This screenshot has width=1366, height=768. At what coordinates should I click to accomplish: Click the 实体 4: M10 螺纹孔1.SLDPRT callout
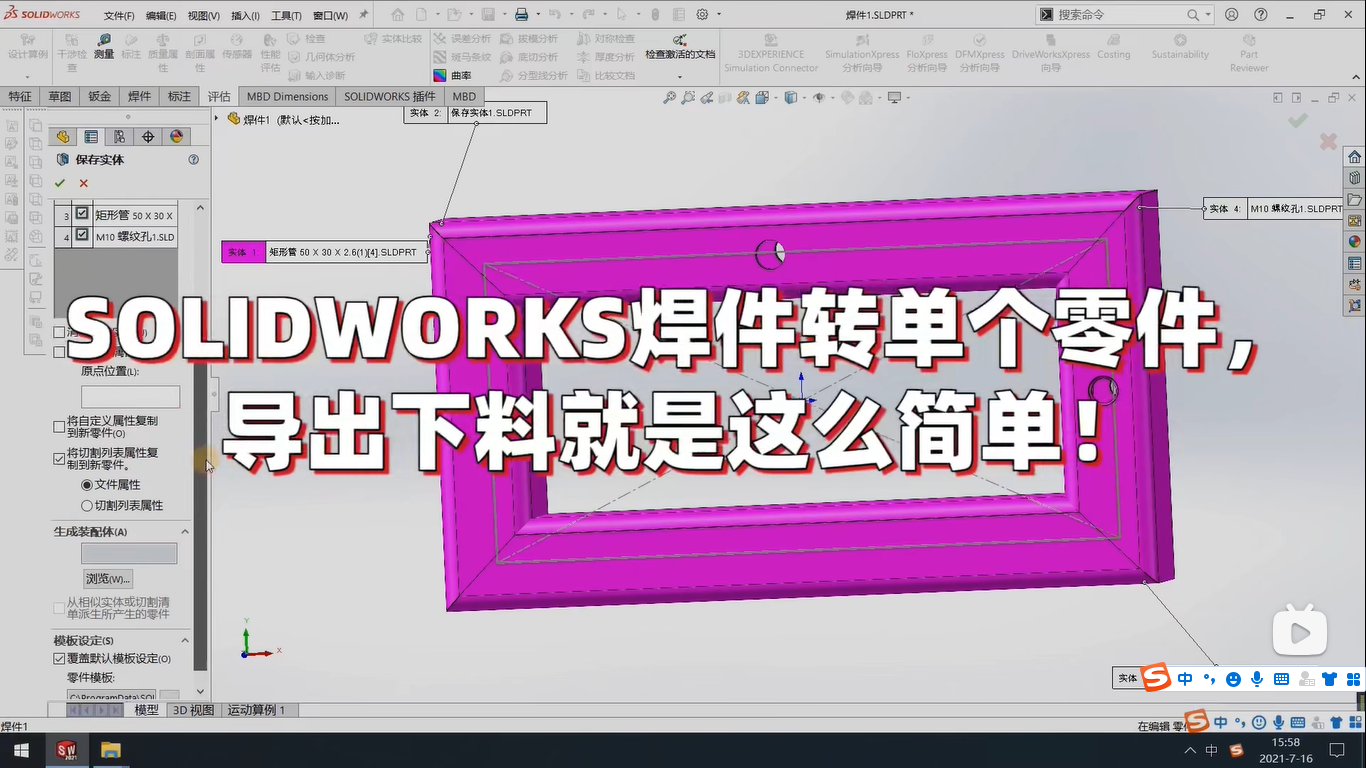pyautogui.click(x=1273, y=209)
